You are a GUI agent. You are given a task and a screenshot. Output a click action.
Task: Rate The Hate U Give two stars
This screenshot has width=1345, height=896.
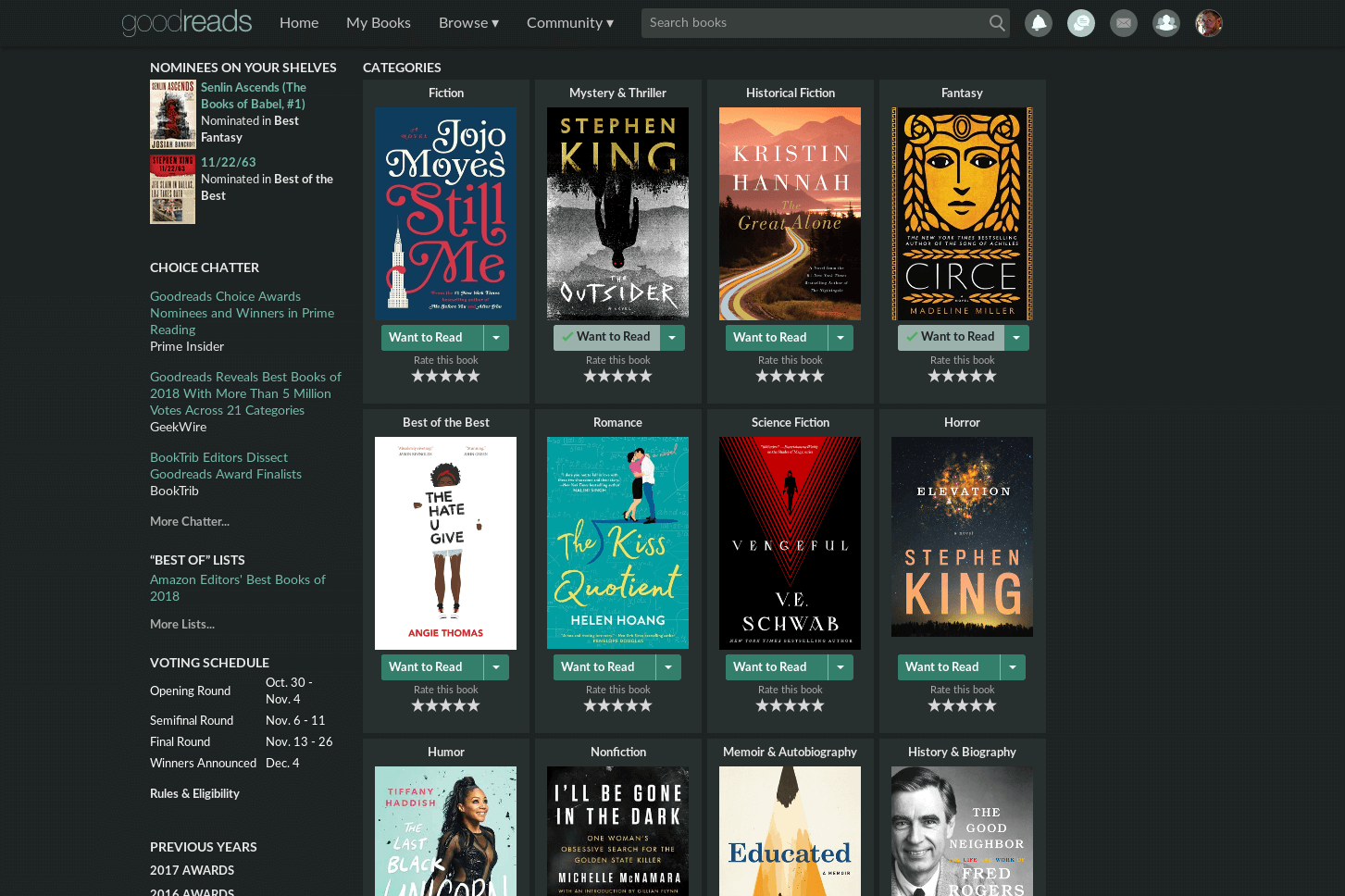click(x=432, y=705)
